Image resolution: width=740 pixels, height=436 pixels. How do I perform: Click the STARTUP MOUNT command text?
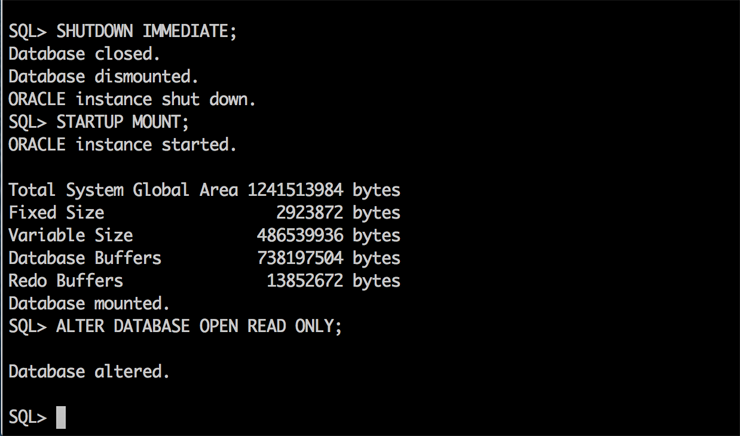pyautogui.click(x=122, y=122)
